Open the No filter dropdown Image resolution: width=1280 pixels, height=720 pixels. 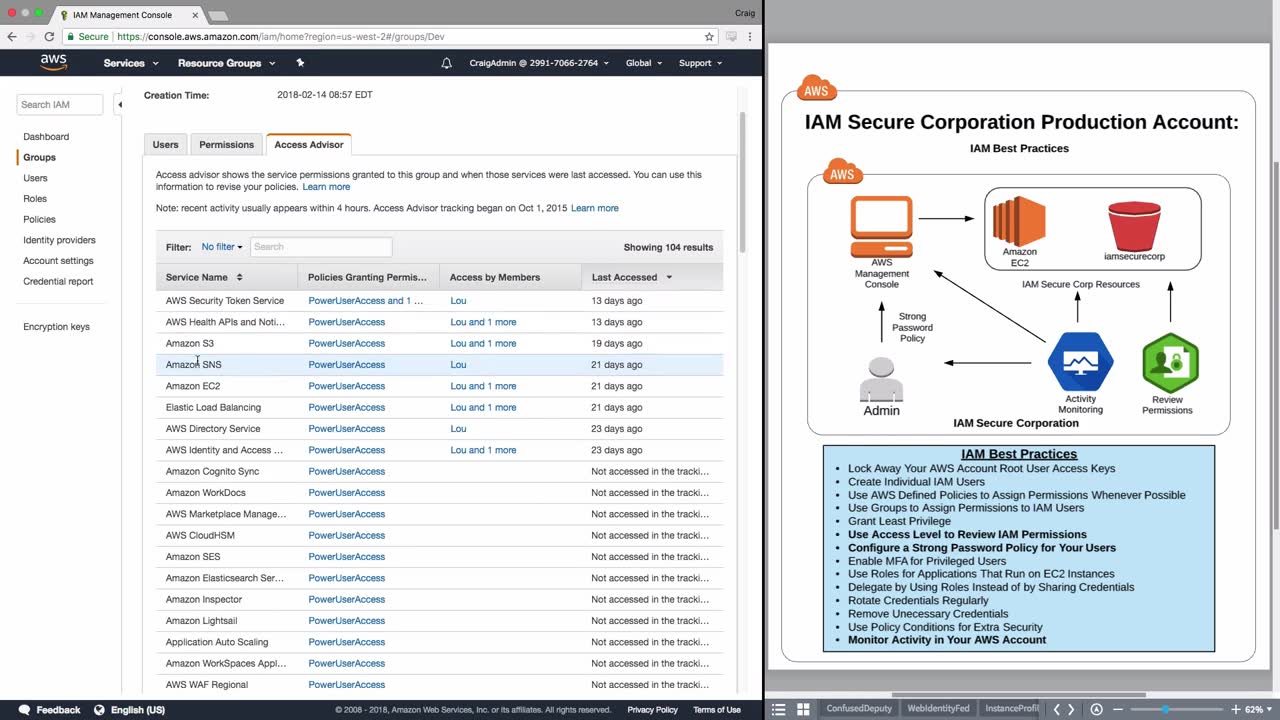coord(222,247)
